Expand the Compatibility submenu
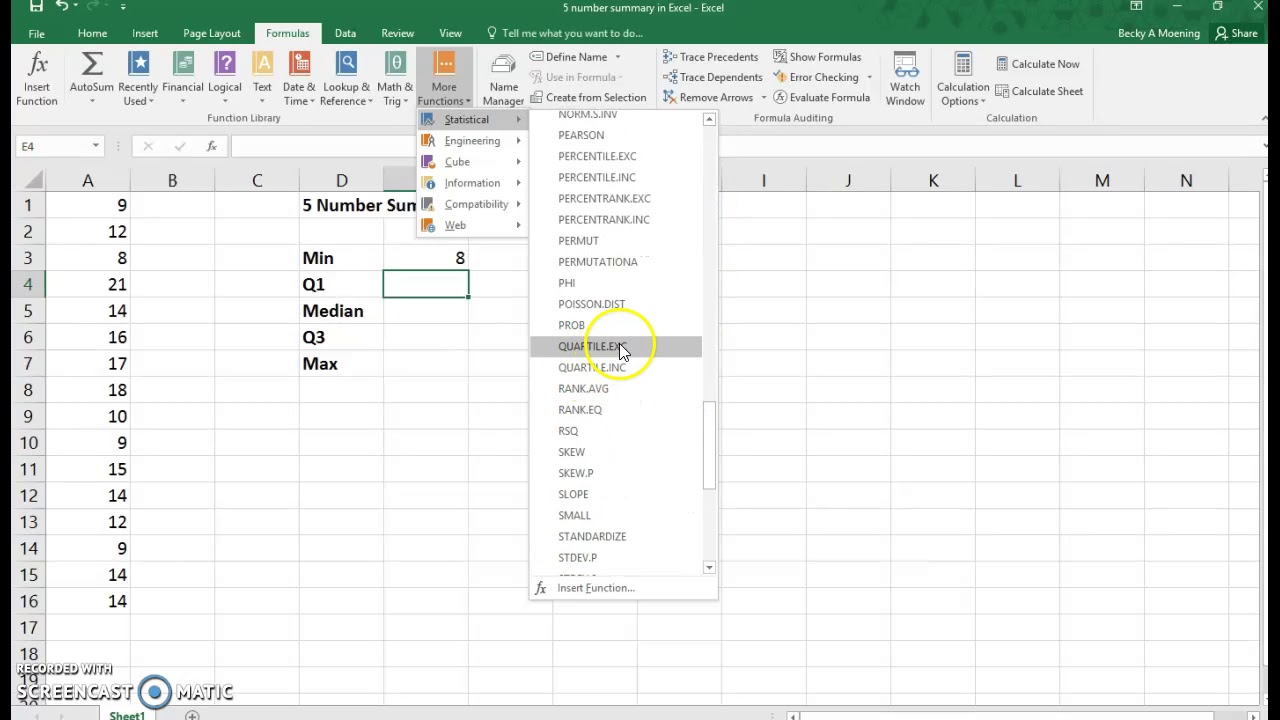The width and height of the screenshot is (1280, 720). coord(473,204)
